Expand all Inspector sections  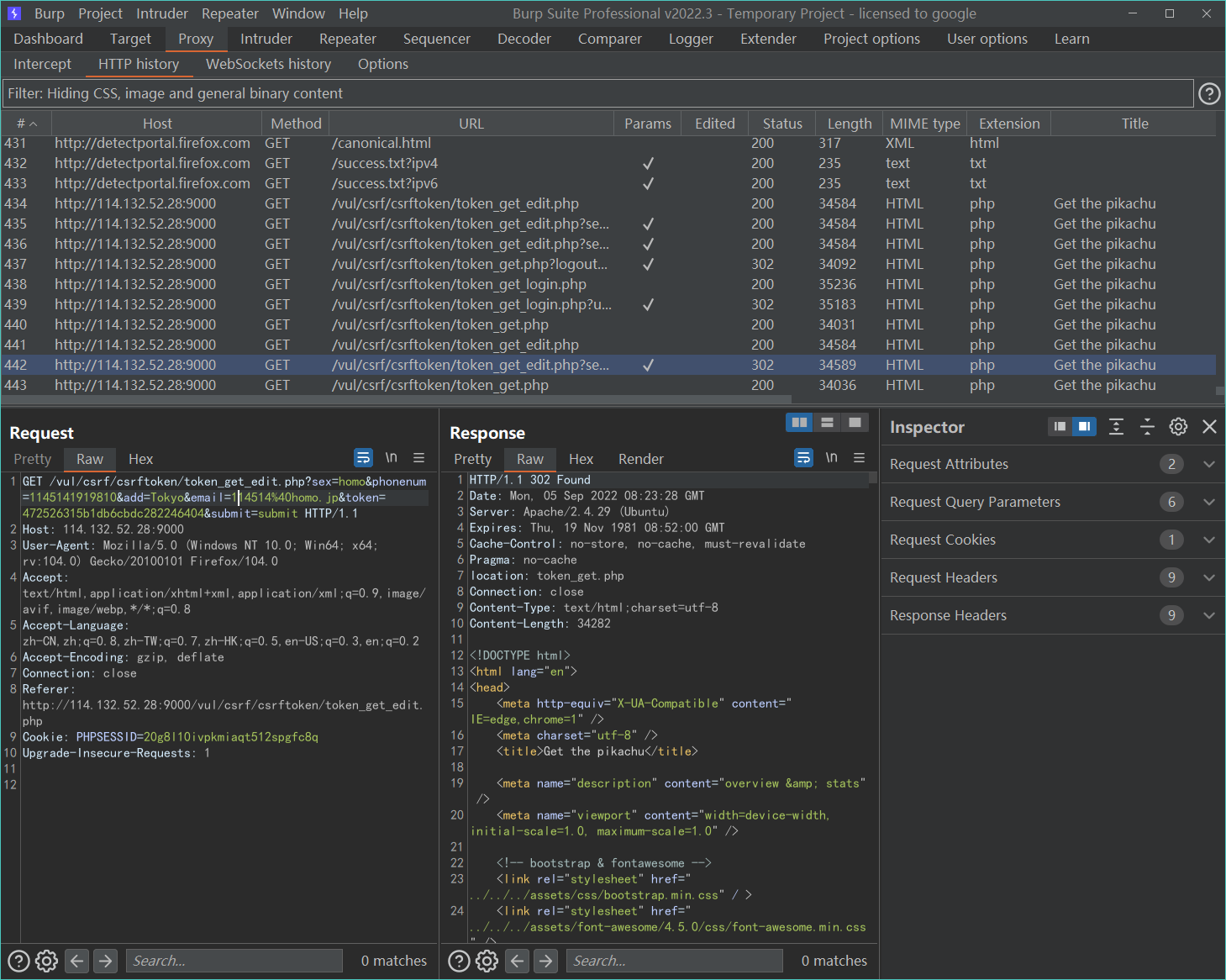pos(1116,427)
